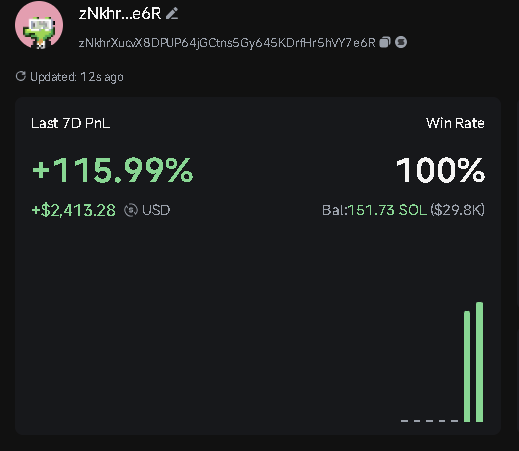Click the ($29.8K) balance value

click(x=457, y=210)
